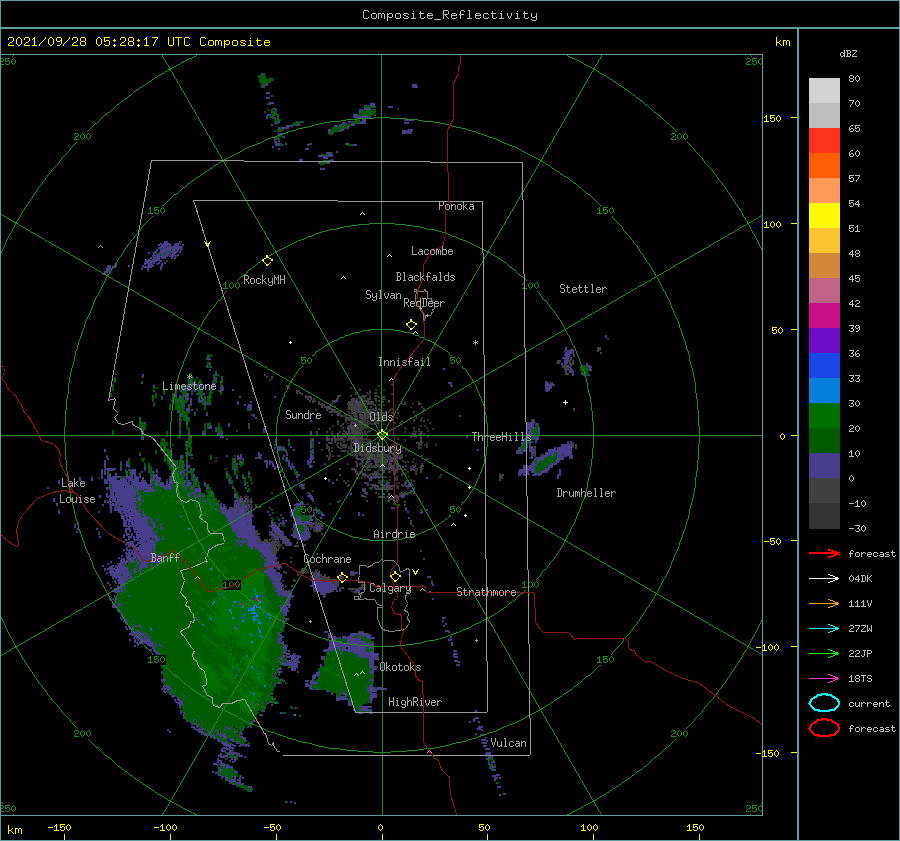This screenshot has height=841, width=900.
Task: Click the red forecast ellipse icon
Action: 824,728
